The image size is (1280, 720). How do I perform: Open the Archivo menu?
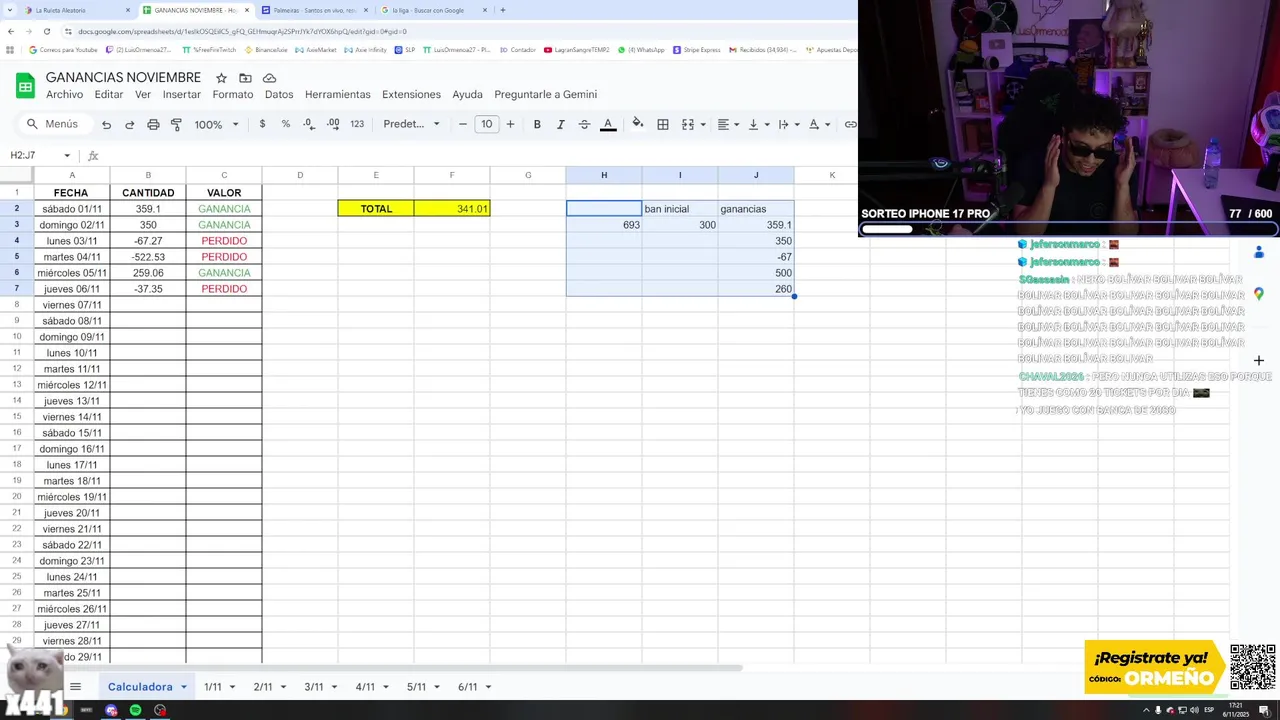[x=64, y=94]
